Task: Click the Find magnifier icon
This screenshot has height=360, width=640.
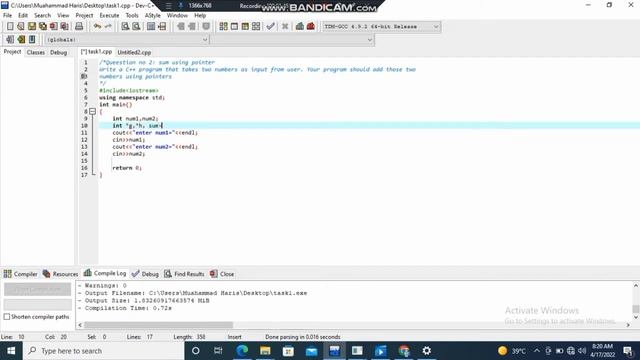Action: click(125, 27)
